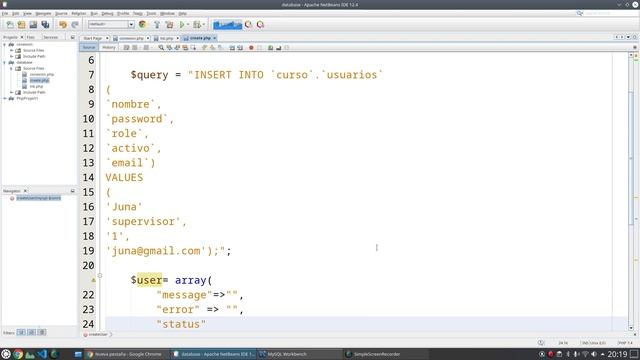Switch to the Projects panel tab

(10, 37)
